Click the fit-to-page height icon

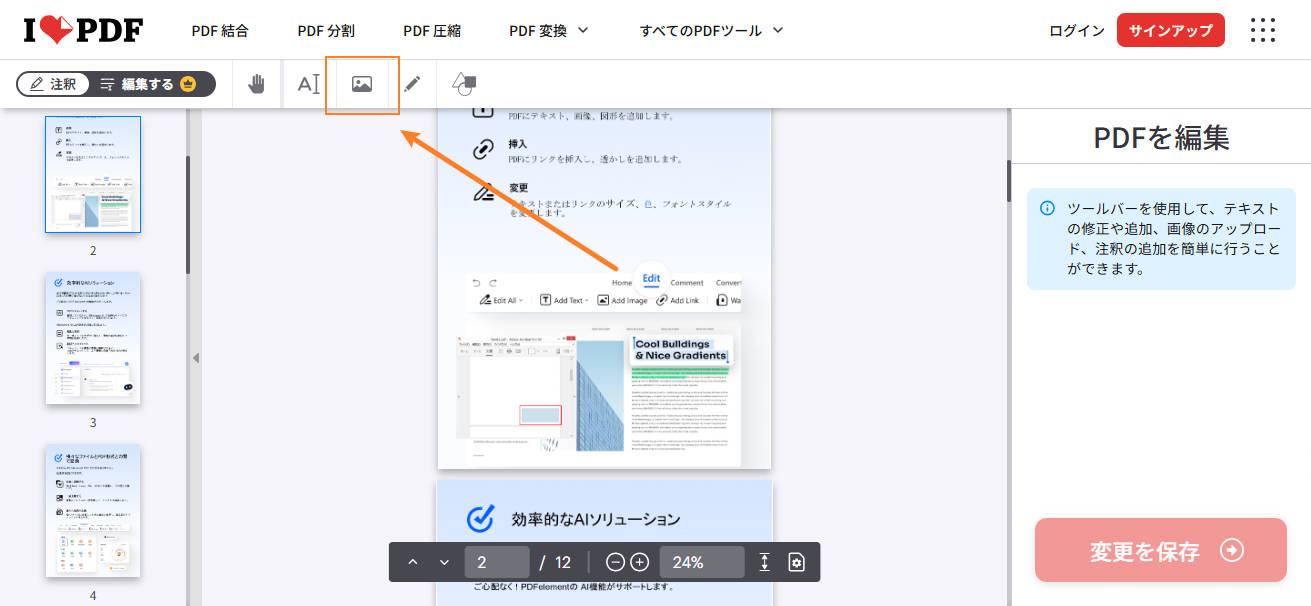coord(765,561)
